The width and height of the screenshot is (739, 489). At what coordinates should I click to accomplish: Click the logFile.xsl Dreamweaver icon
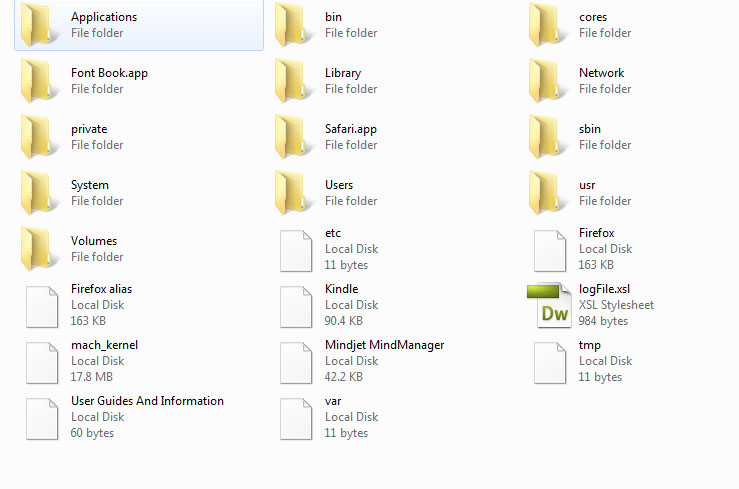click(x=550, y=305)
